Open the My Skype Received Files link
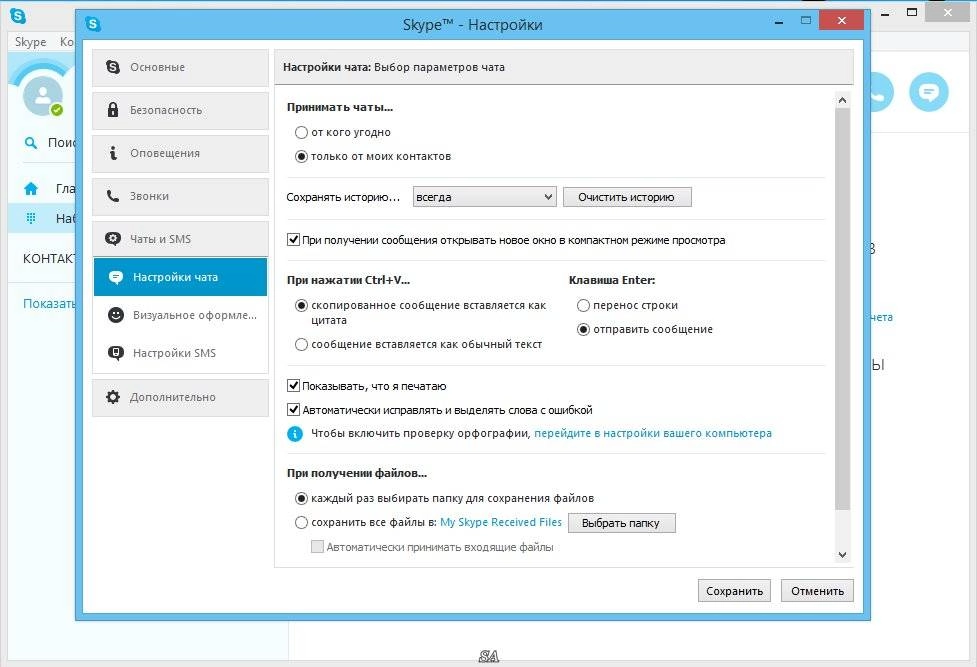977x667 pixels. (501, 522)
